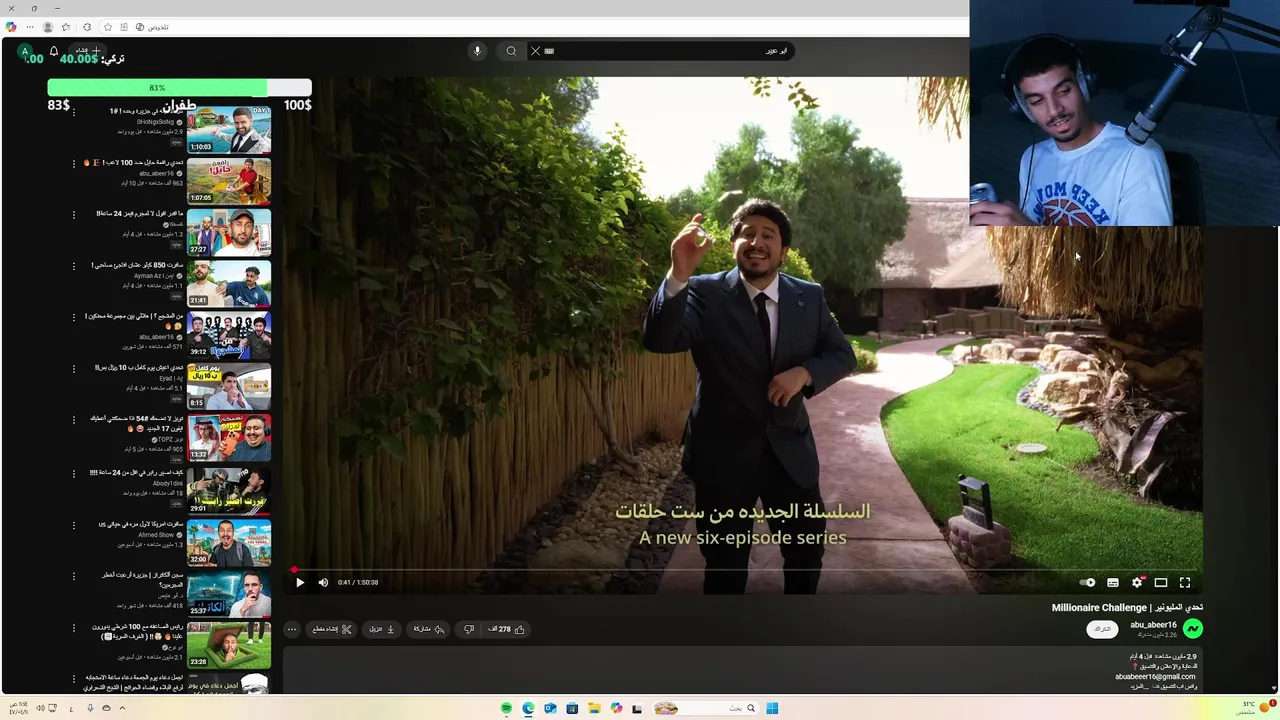Open the 1:07:05 suggested video thumbnail

[228, 180]
